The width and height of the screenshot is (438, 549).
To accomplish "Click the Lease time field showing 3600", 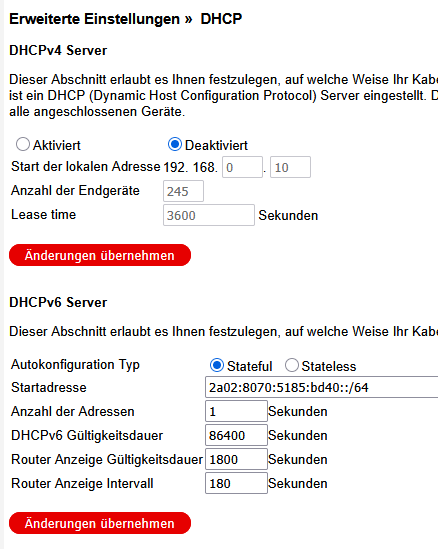I will click(209, 215).
